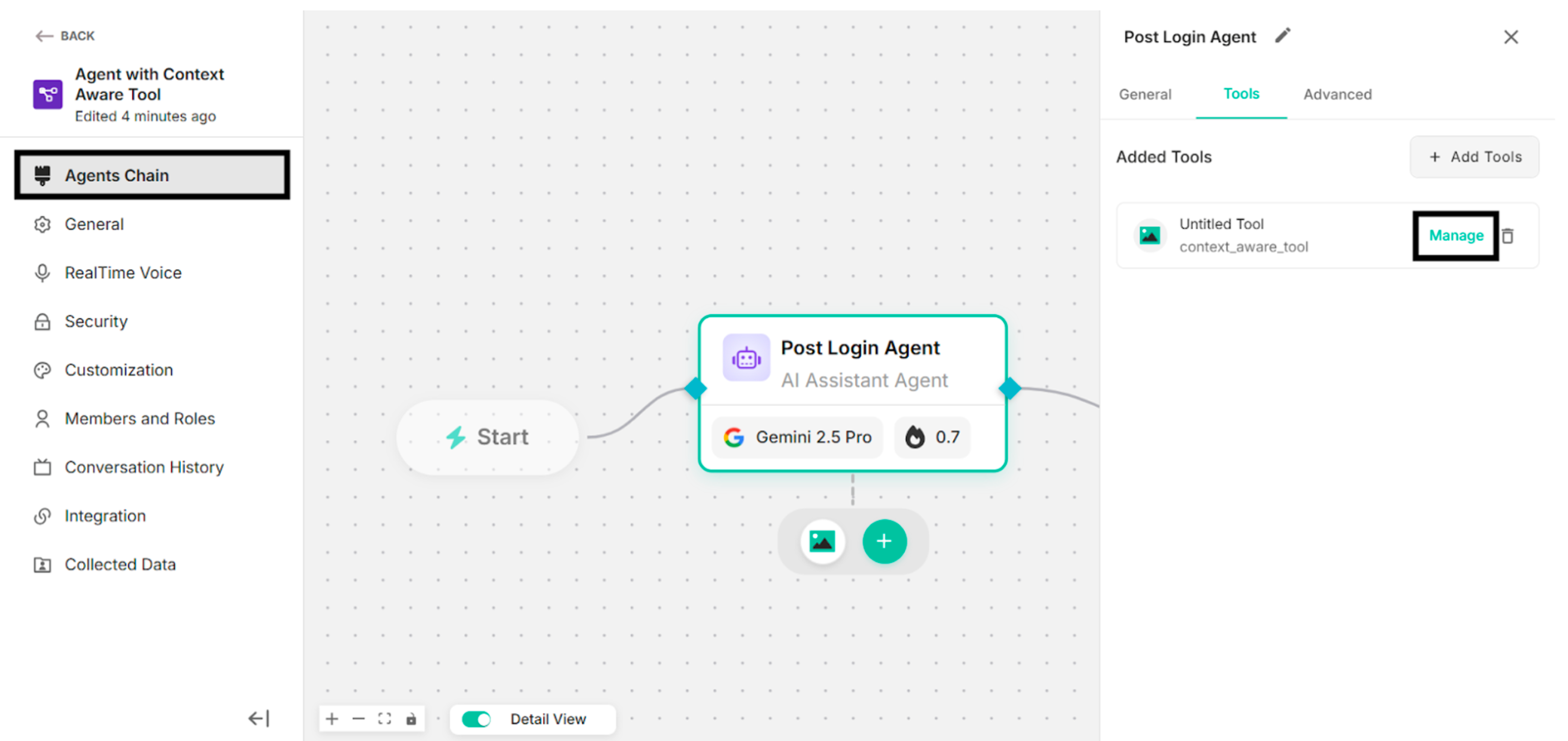Click the robot icon on agent node
Screen dimensions: 1568x741
coord(746,358)
